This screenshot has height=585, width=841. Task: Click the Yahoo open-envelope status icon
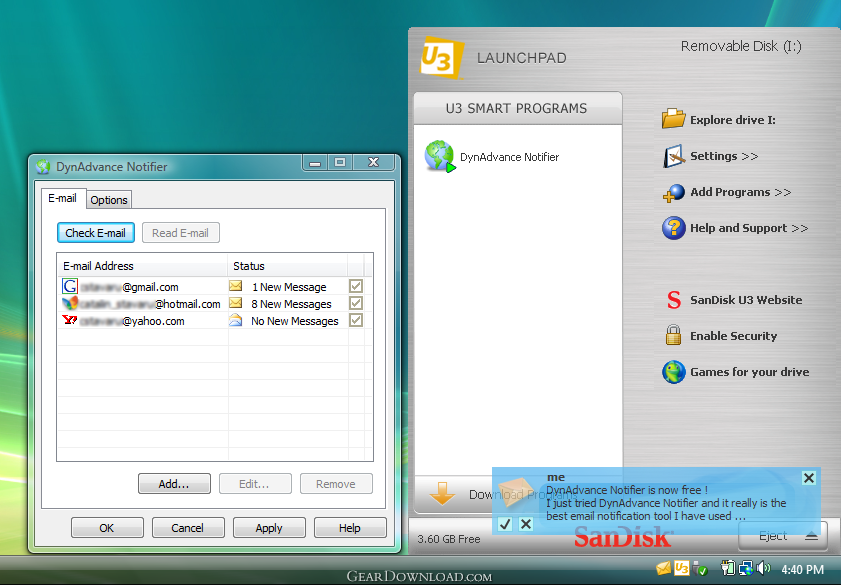(x=235, y=321)
